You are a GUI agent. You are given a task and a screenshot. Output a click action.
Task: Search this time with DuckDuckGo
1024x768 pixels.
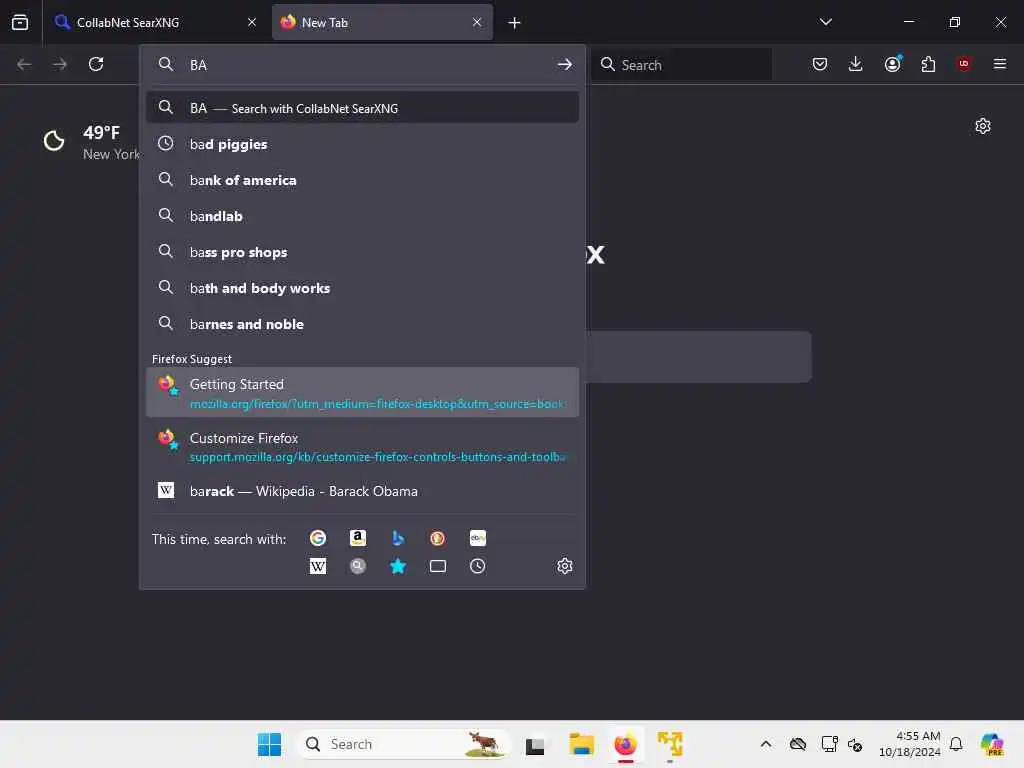point(438,538)
